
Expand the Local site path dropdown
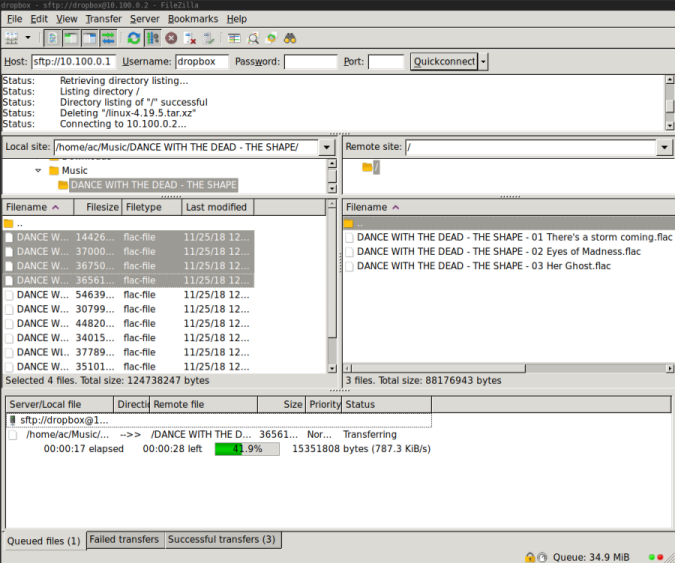pos(327,147)
